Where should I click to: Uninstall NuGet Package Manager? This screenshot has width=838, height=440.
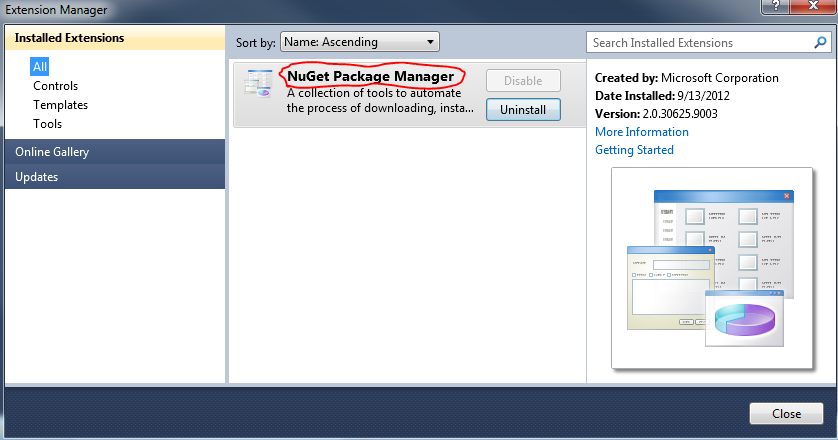[523, 110]
